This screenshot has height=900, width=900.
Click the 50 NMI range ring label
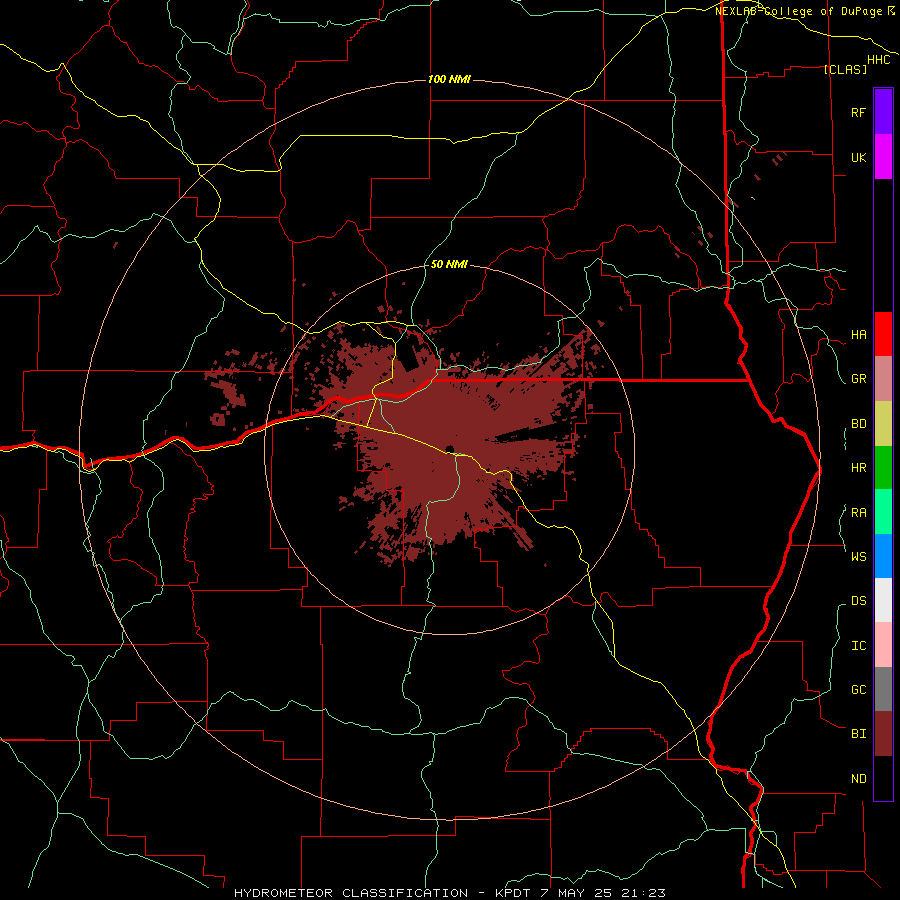449,264
